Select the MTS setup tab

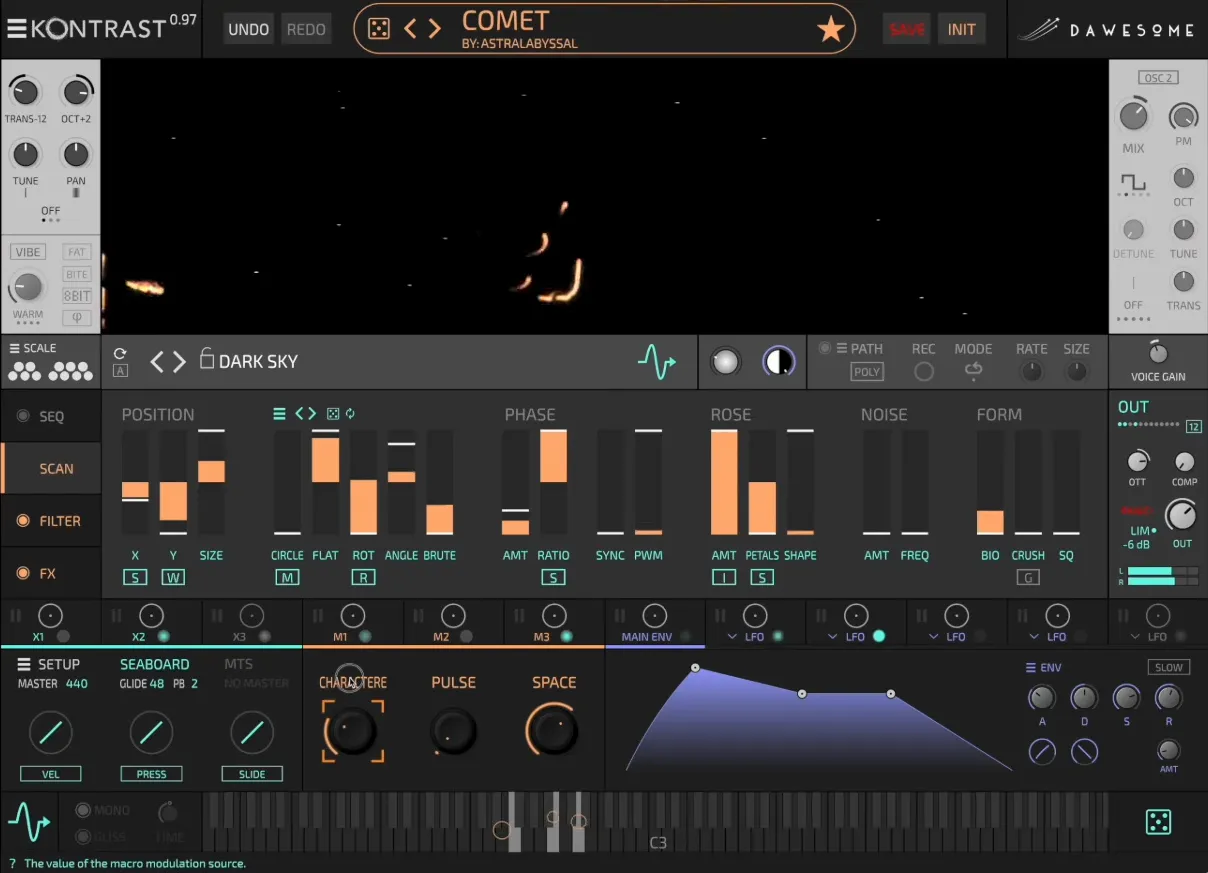(x=238, y=664)
